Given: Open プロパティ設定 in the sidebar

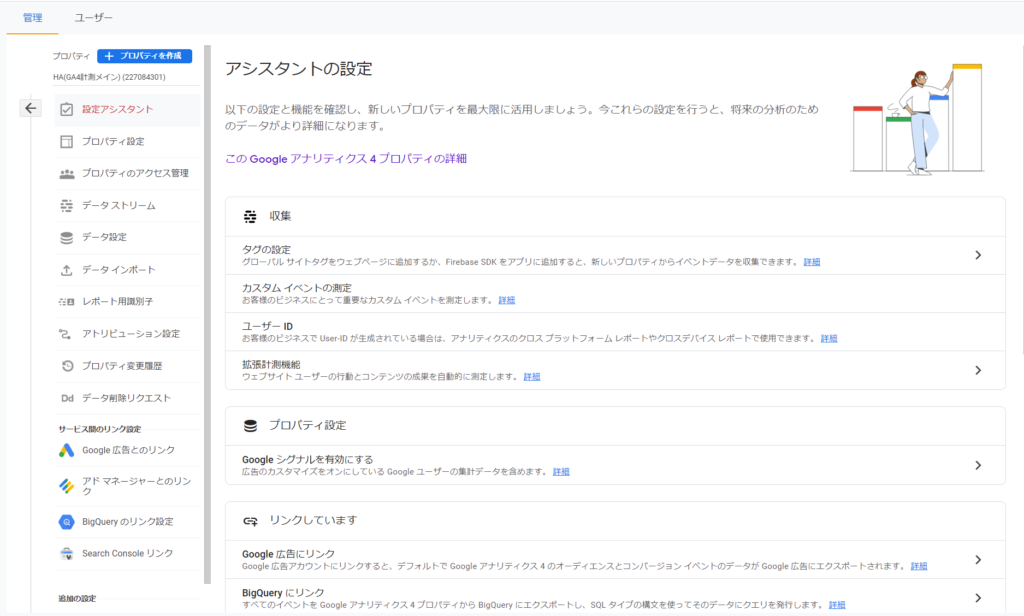Looking at the screenshot, I should (127, 142).
